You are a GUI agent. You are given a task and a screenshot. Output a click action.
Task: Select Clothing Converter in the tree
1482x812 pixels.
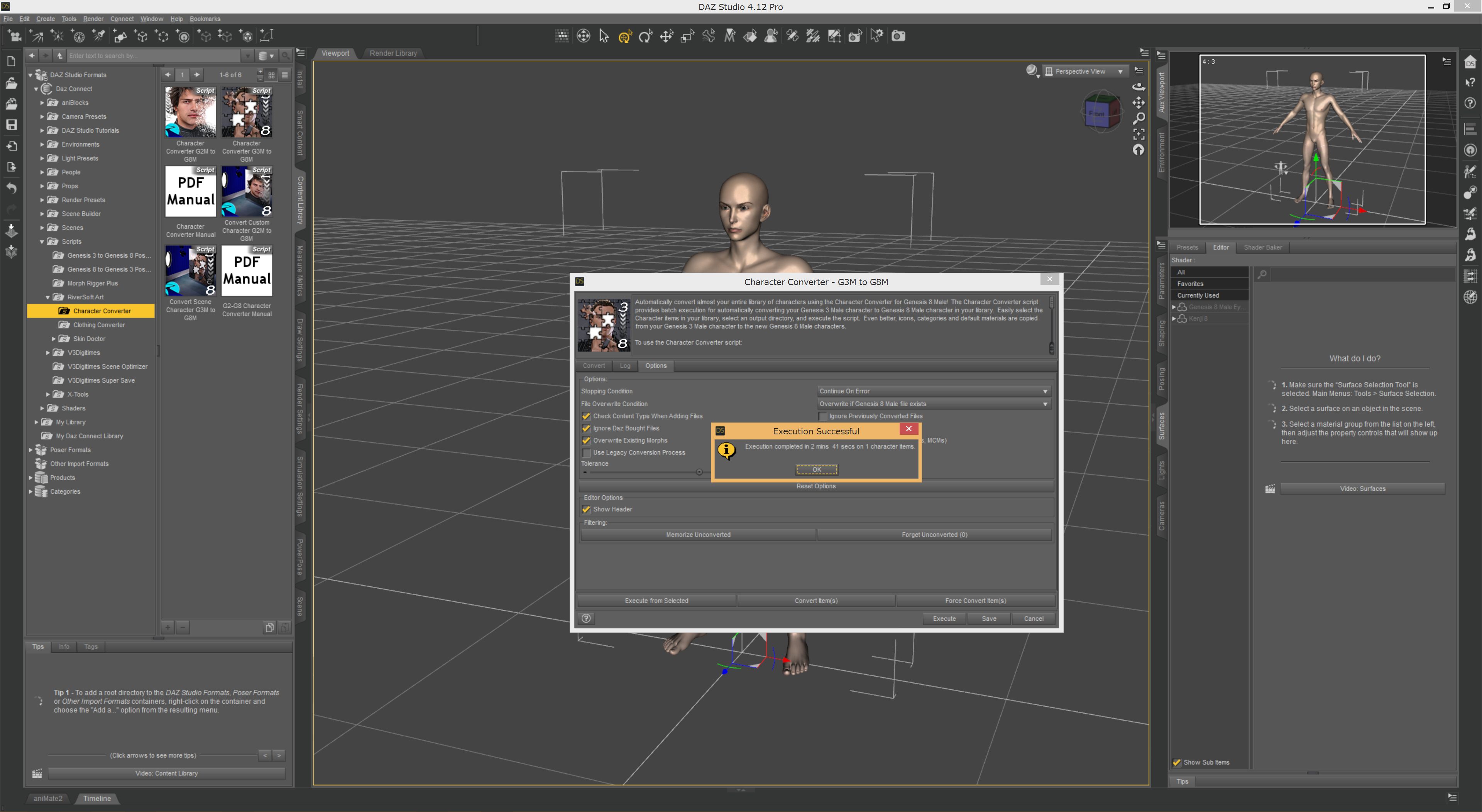pos(99,325)
